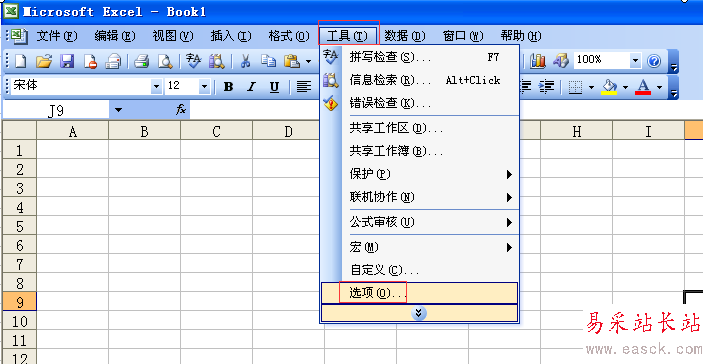Screen dimensions: 703x364
Task: Select column A header
Action: click(72, 131)
